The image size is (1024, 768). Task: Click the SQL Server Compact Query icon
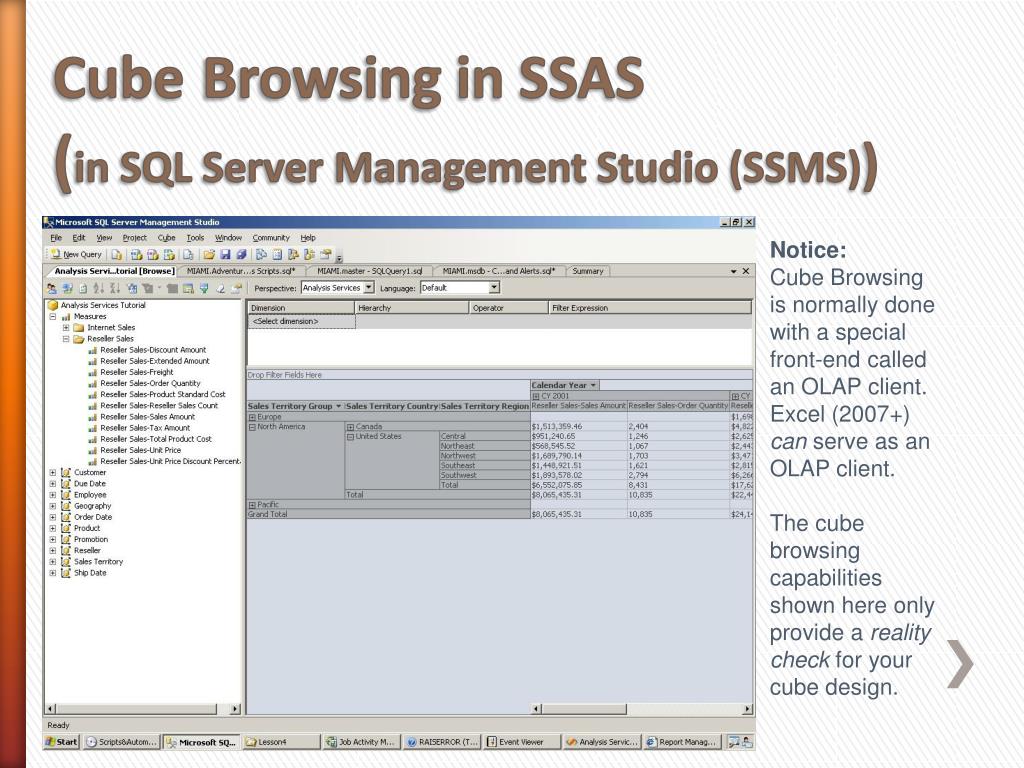(x=188, y=254)
